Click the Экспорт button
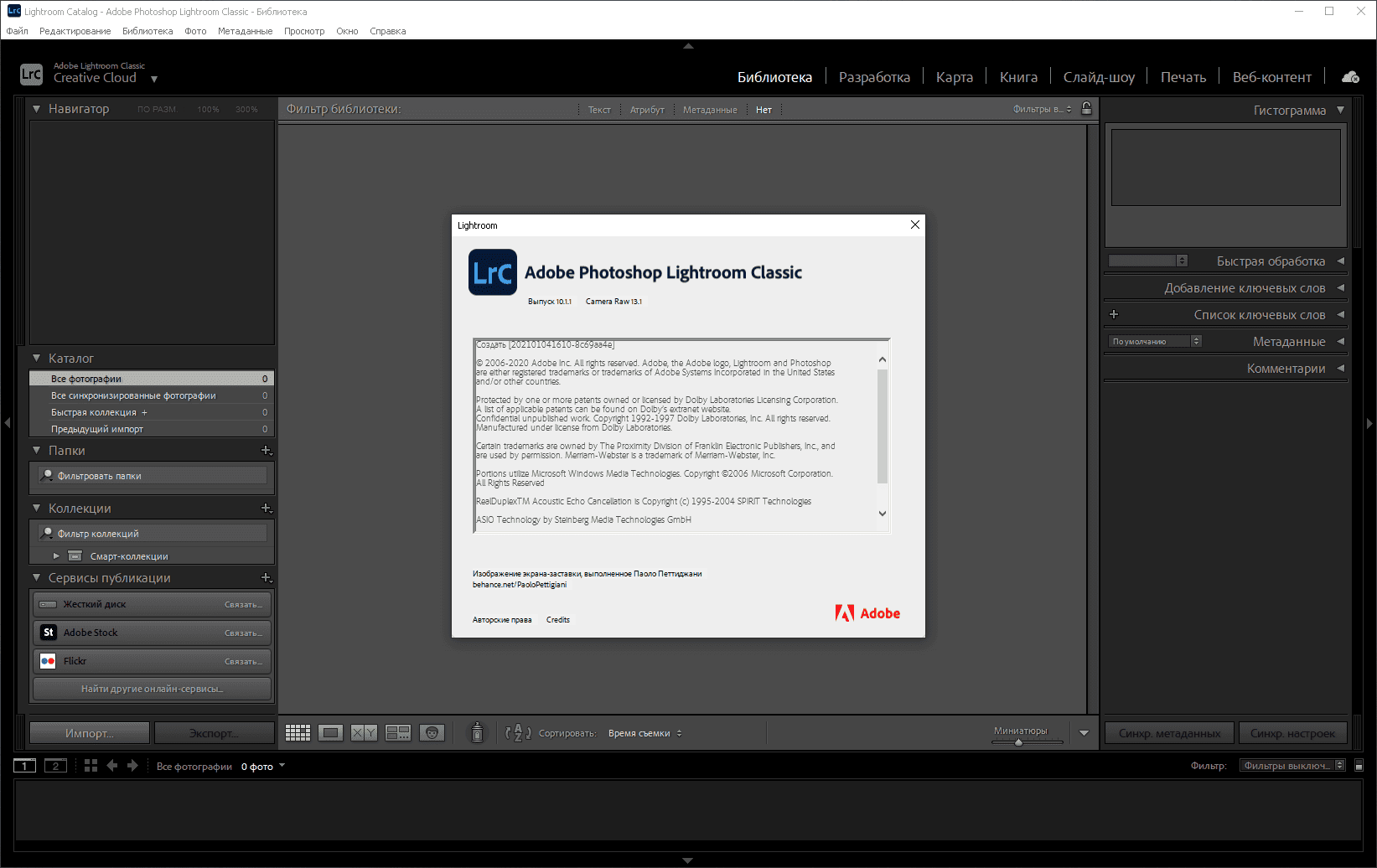 214,733
